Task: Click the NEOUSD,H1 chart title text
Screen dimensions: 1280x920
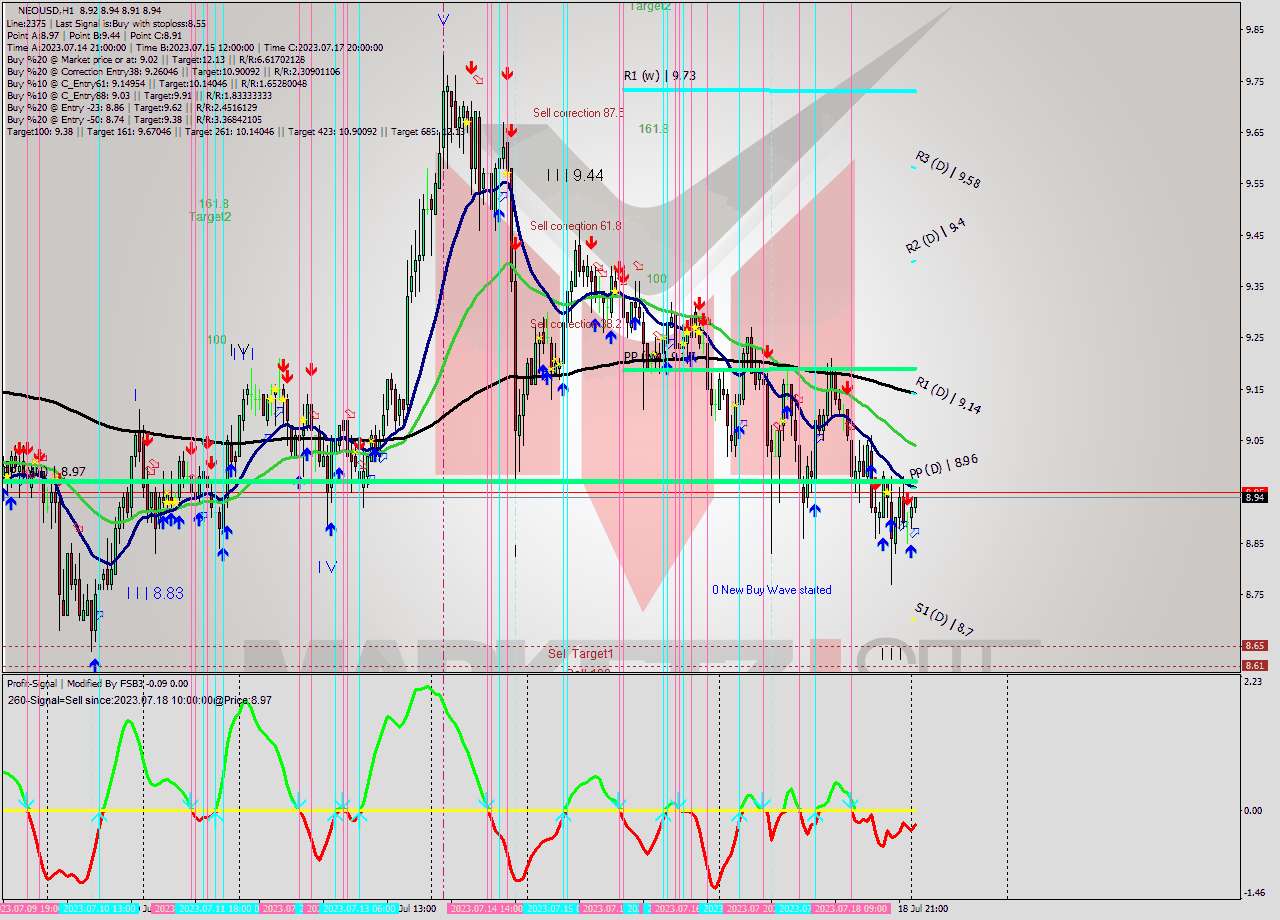Action: point(46,10)
